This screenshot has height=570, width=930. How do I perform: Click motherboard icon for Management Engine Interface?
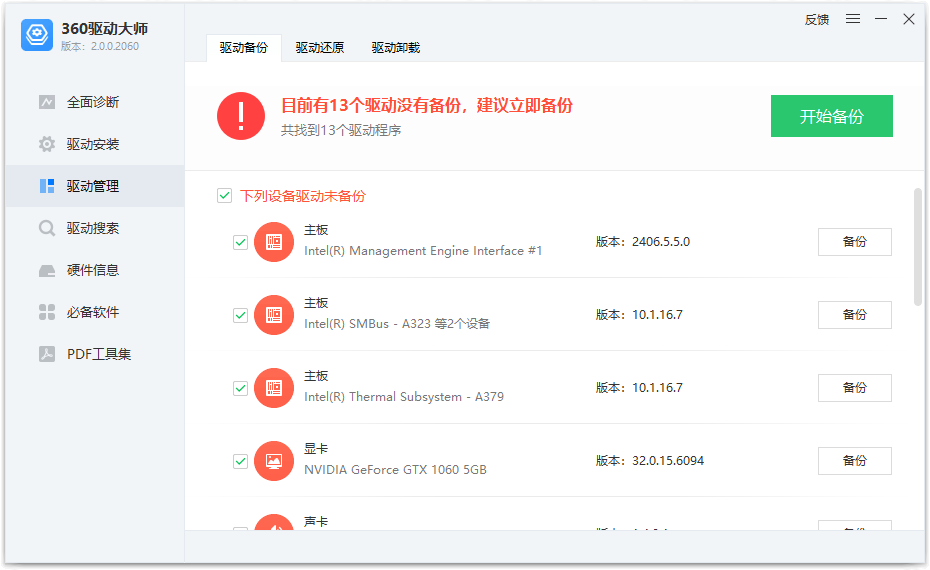(x=274, y=242)
